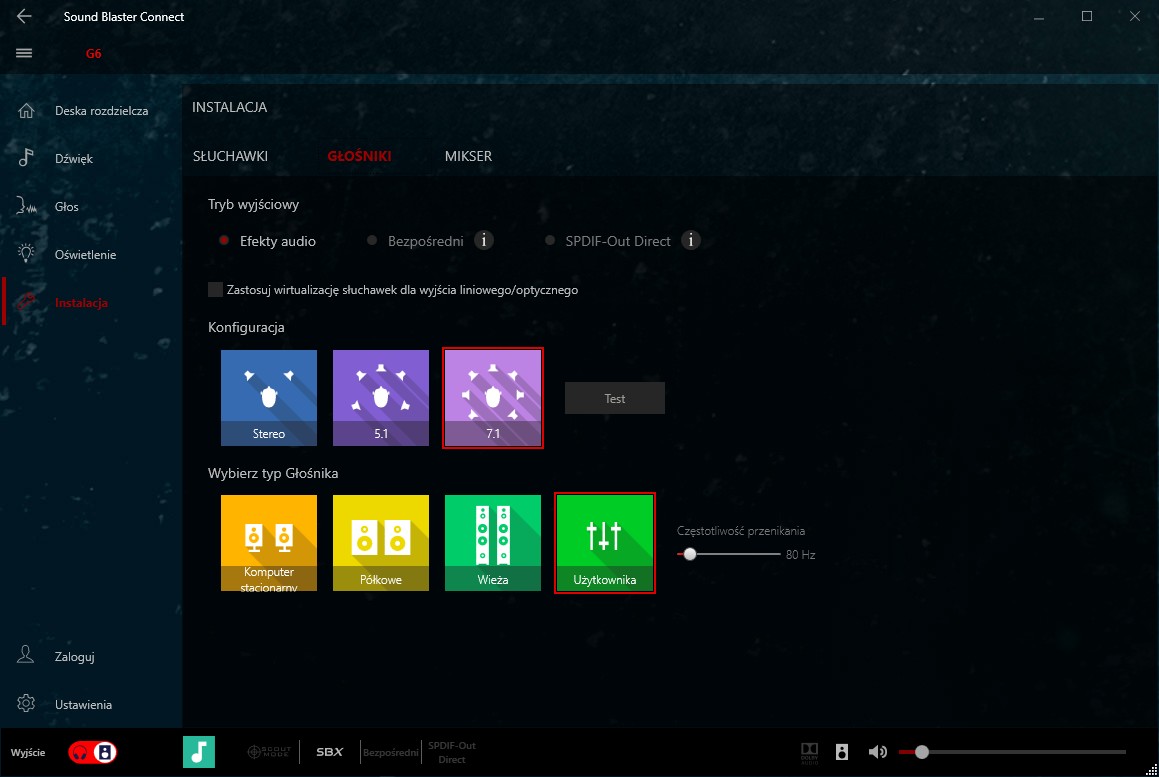The image size is (1159, 777).
Task: Click the Test button
Action: click(x=614, y=398)
